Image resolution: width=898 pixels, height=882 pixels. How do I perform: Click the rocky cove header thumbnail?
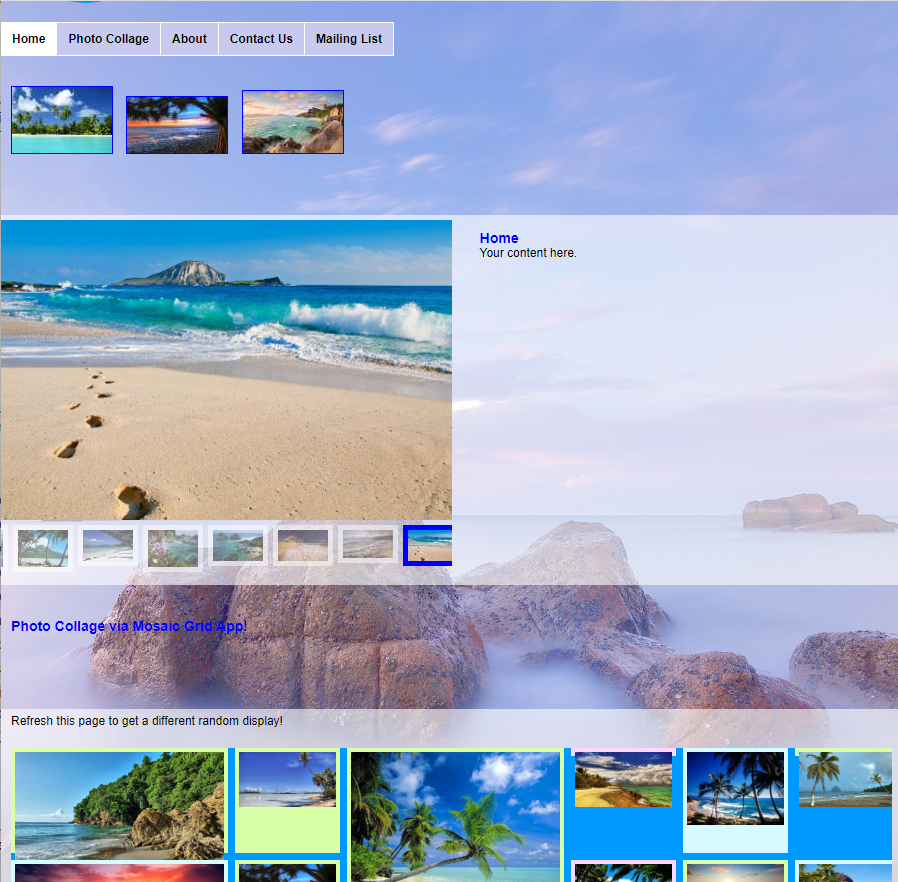(x=293, y=122)
